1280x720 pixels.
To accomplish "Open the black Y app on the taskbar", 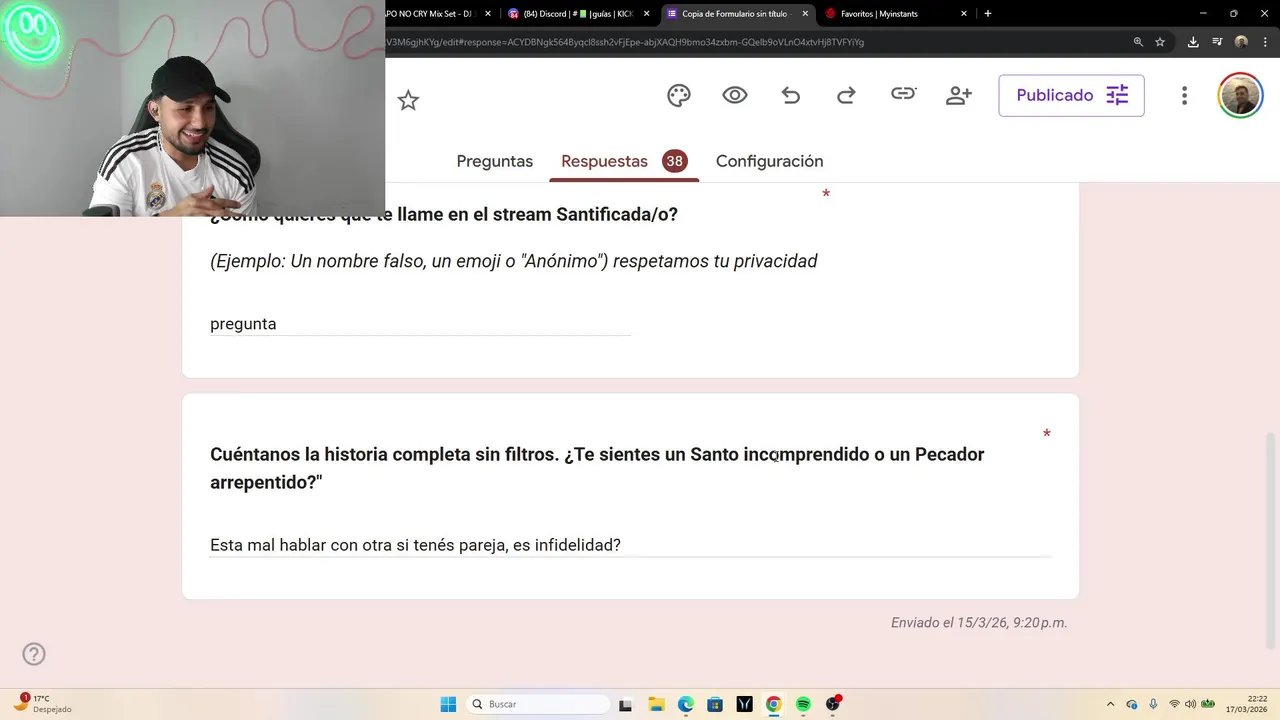I will click(x=744, y=704).
